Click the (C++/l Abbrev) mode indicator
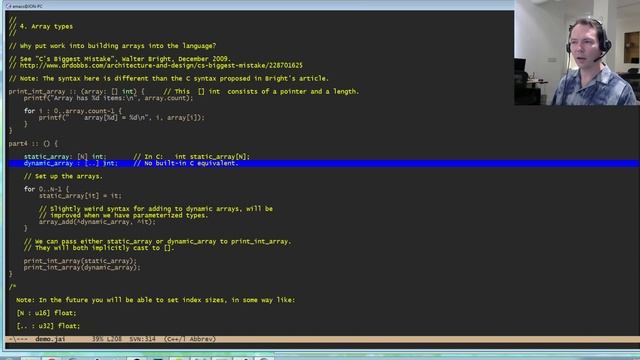The width and height of the screenshot is (640, 360). [190, 339]
